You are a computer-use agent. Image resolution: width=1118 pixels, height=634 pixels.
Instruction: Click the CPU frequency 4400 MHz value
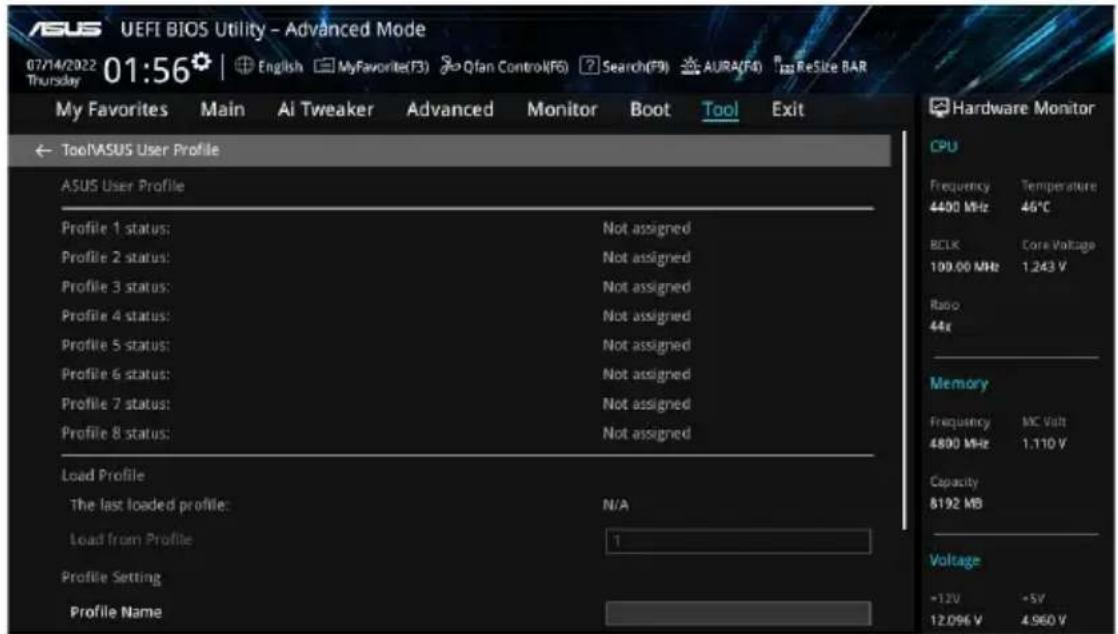[x=959, y=208]
